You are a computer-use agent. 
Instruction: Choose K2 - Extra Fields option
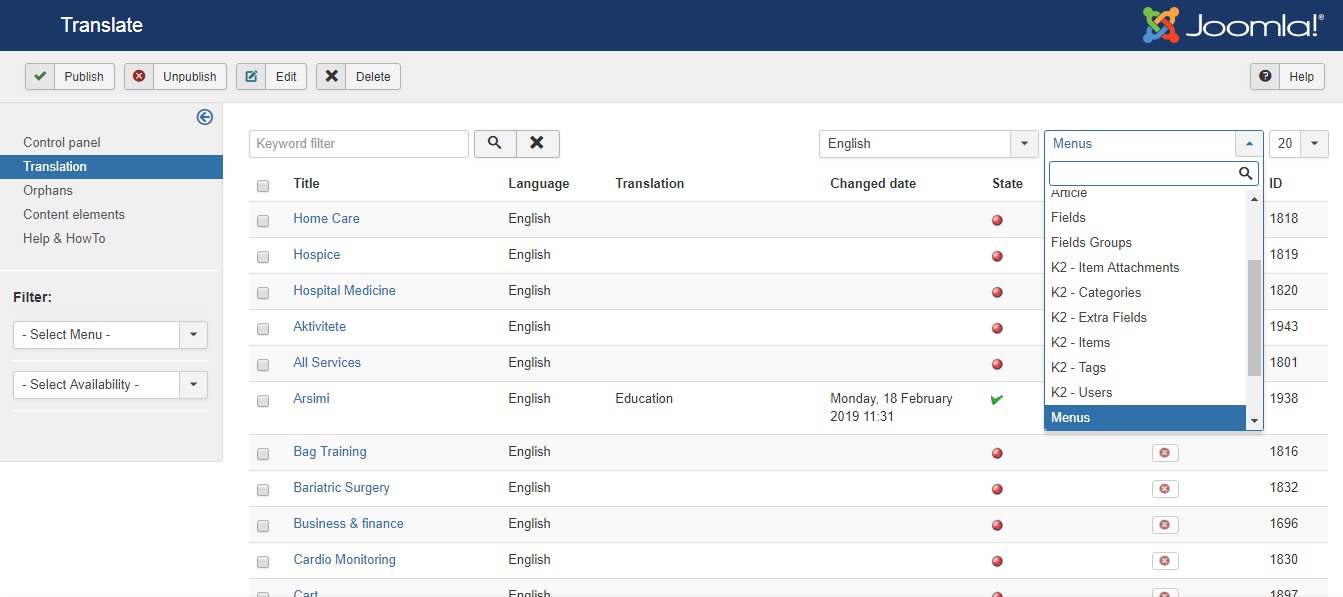click(1146, 317)
